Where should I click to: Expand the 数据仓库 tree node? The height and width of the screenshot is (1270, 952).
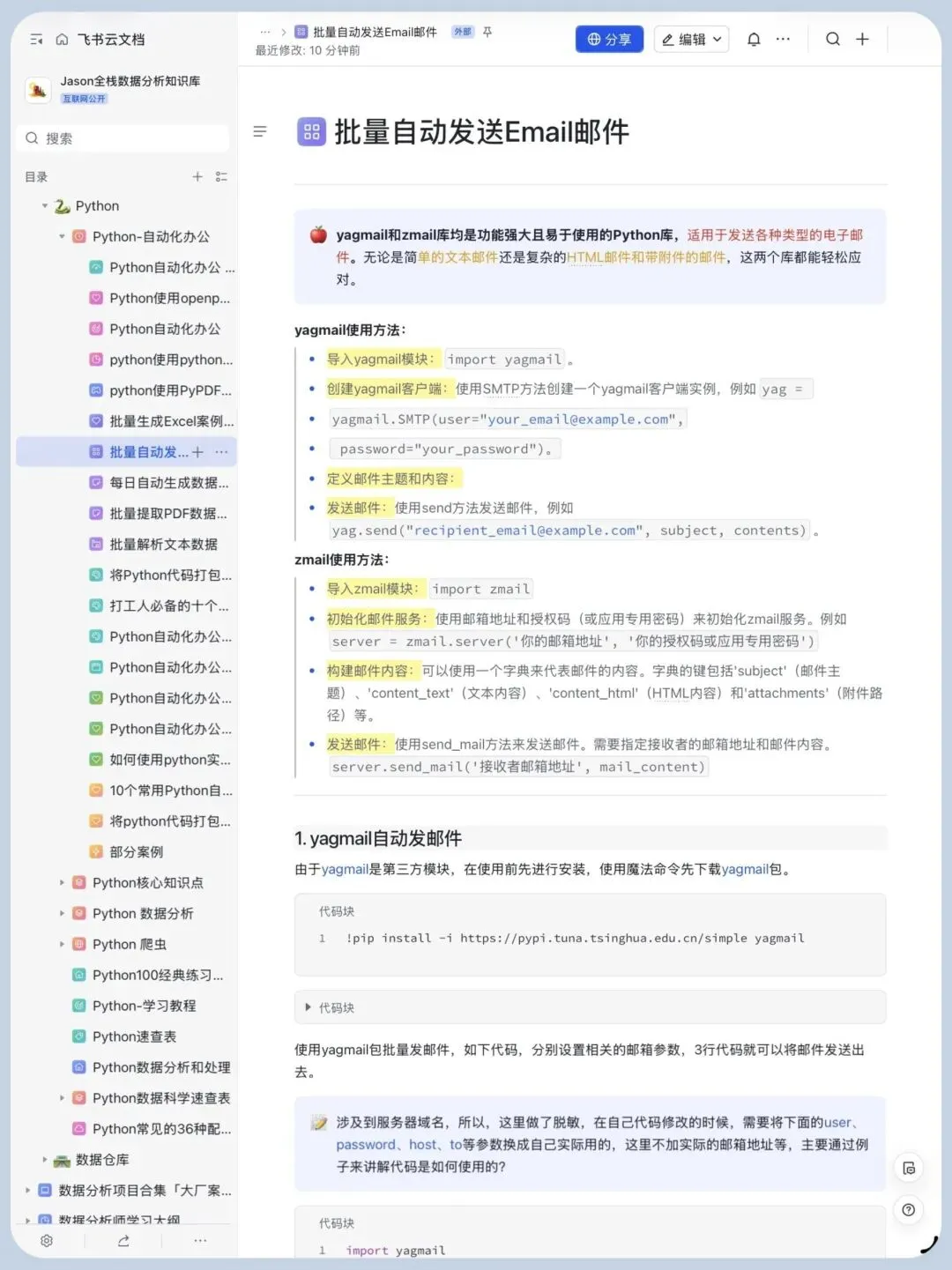(x=45, y=1160)
